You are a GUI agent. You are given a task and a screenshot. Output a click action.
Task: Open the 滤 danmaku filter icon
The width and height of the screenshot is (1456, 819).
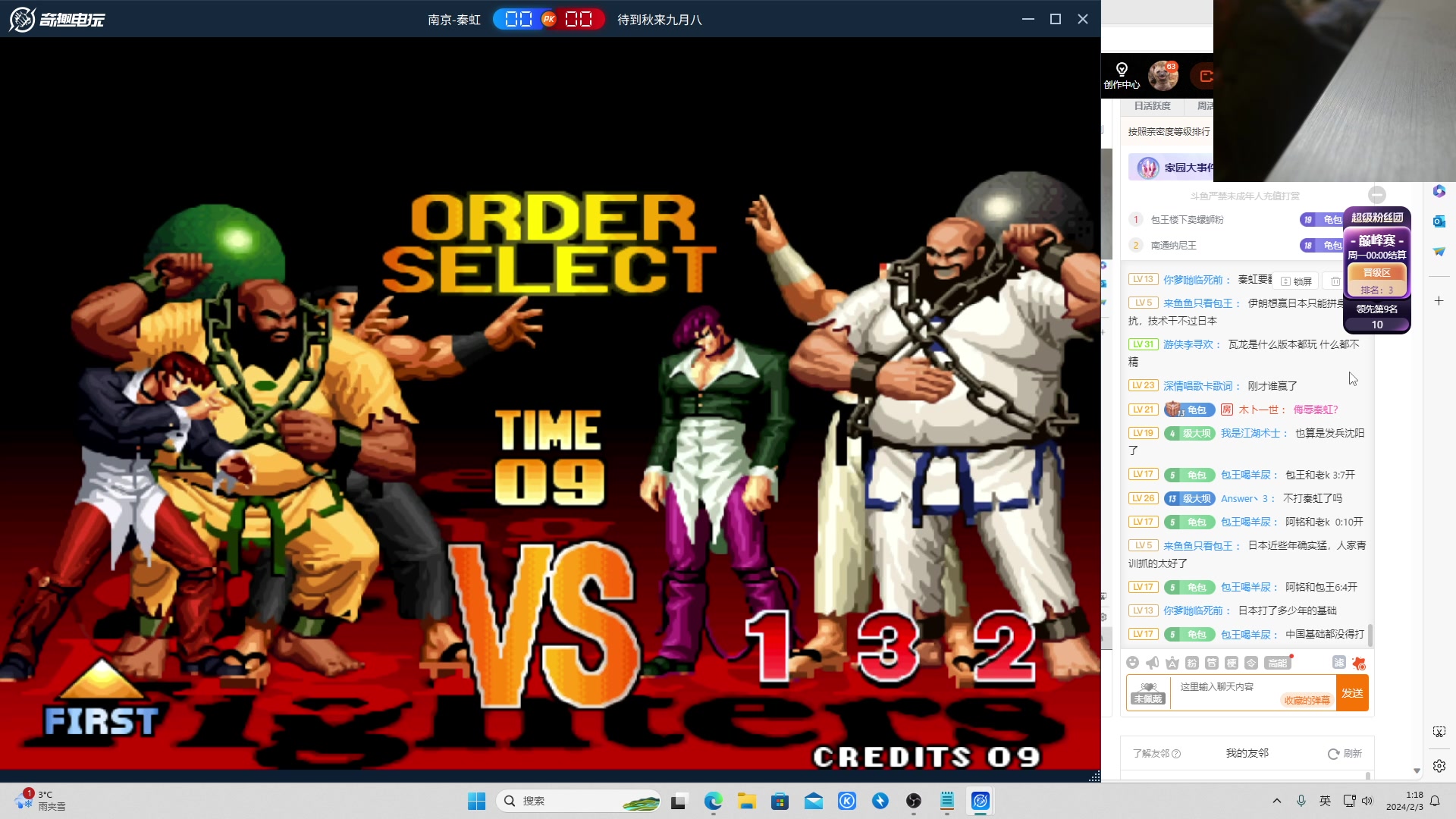click(1339, 662)
